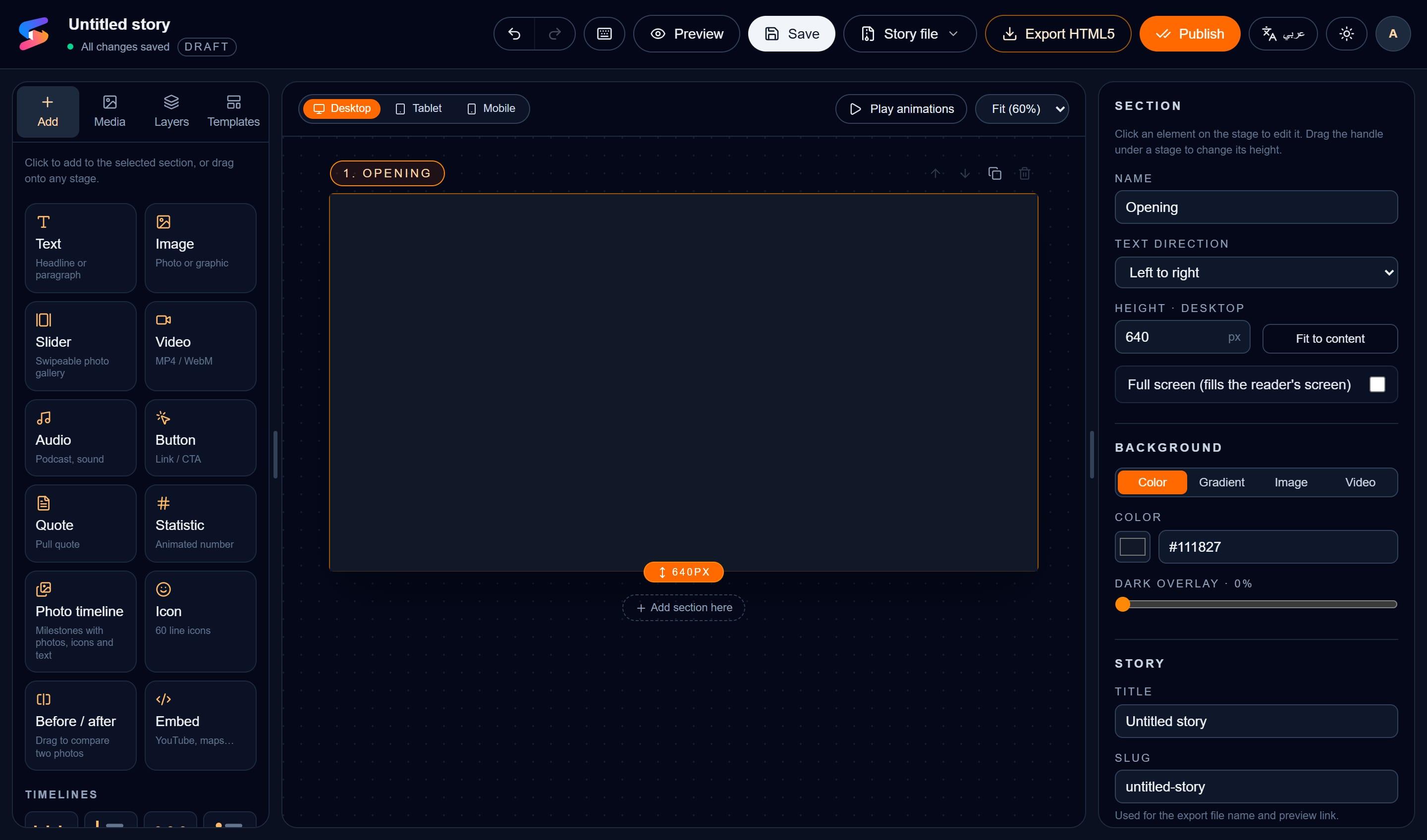
Task: Toggle the light/dark theme sun icon
Action: 1346,34
